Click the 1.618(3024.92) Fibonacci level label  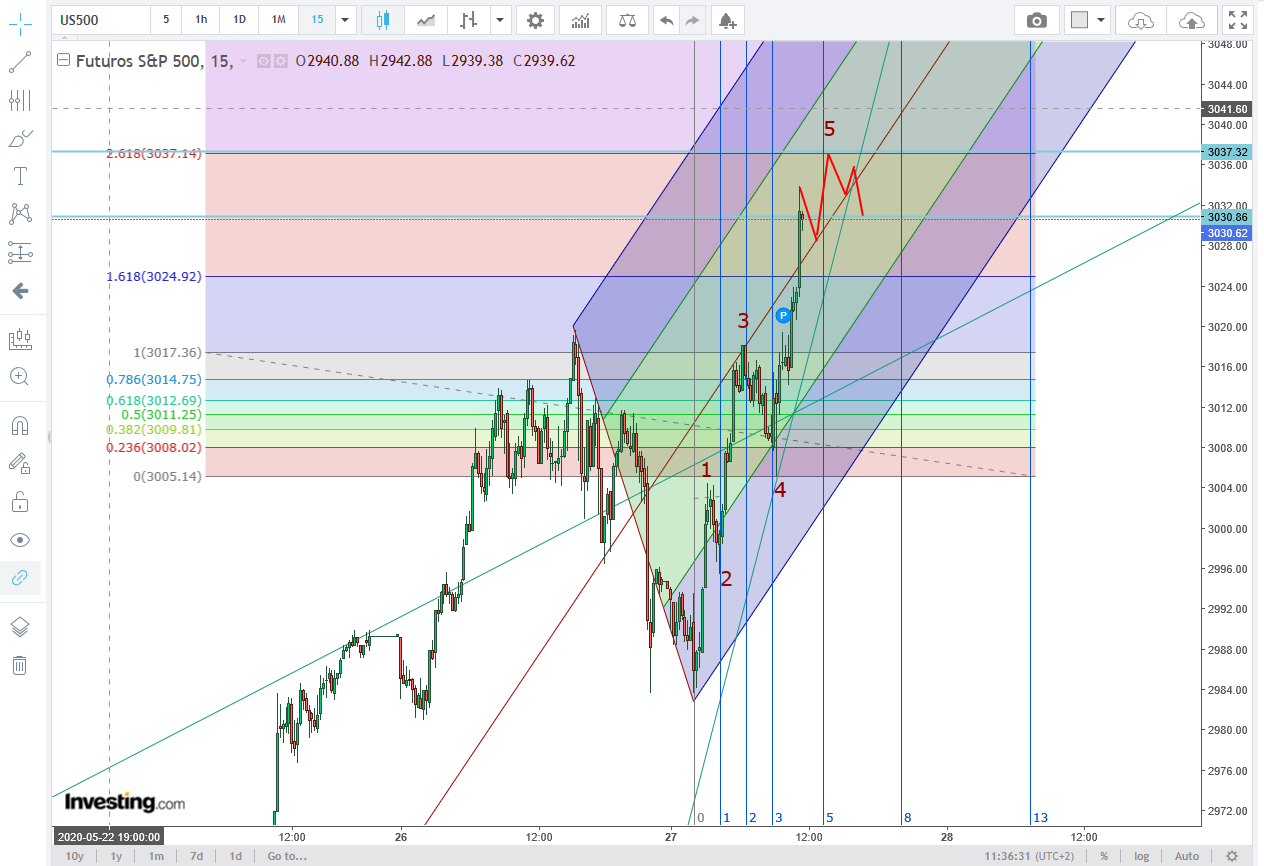click(154, 276)
